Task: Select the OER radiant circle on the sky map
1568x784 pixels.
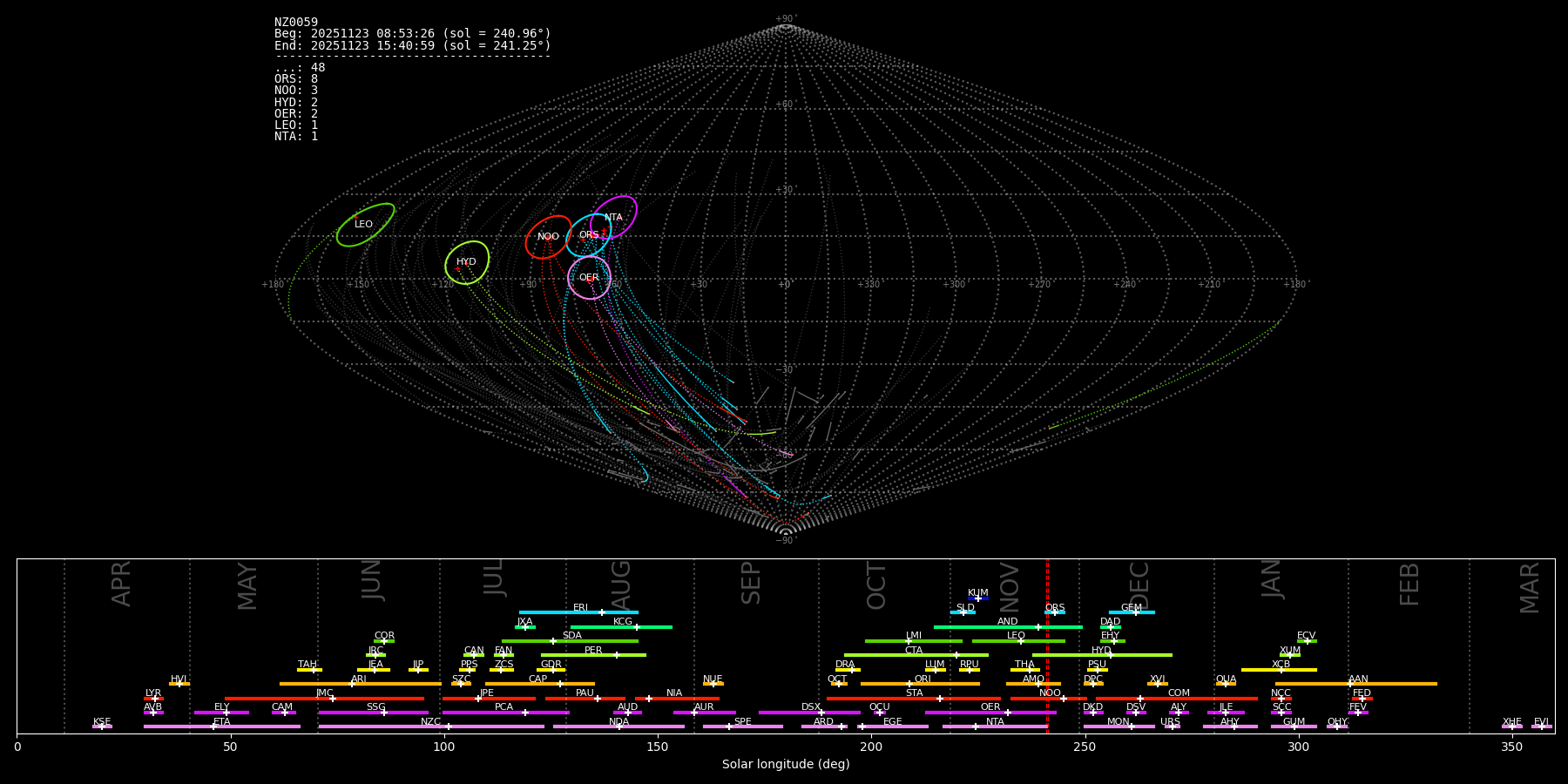Action: (x=589, y=278)
